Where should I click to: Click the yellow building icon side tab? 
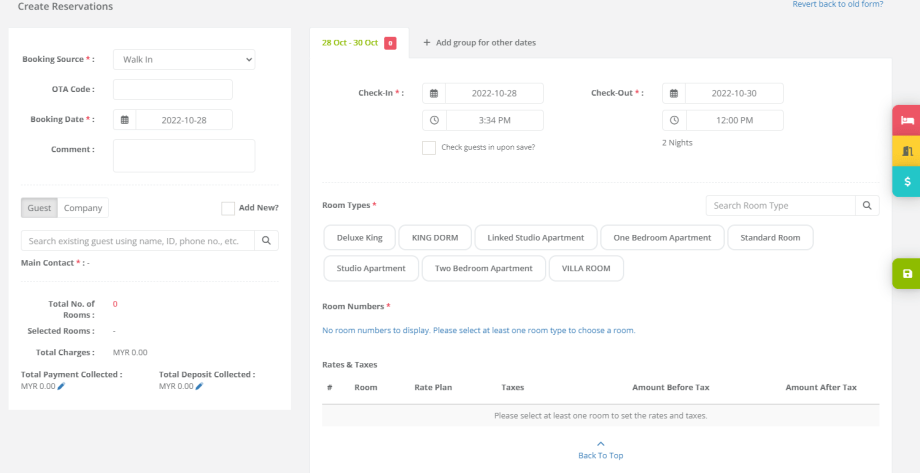coord(907,151)
